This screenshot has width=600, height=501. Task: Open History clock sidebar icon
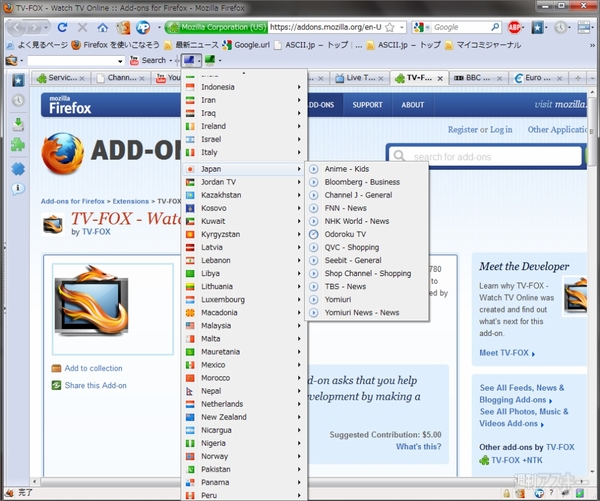coord(18,101)
